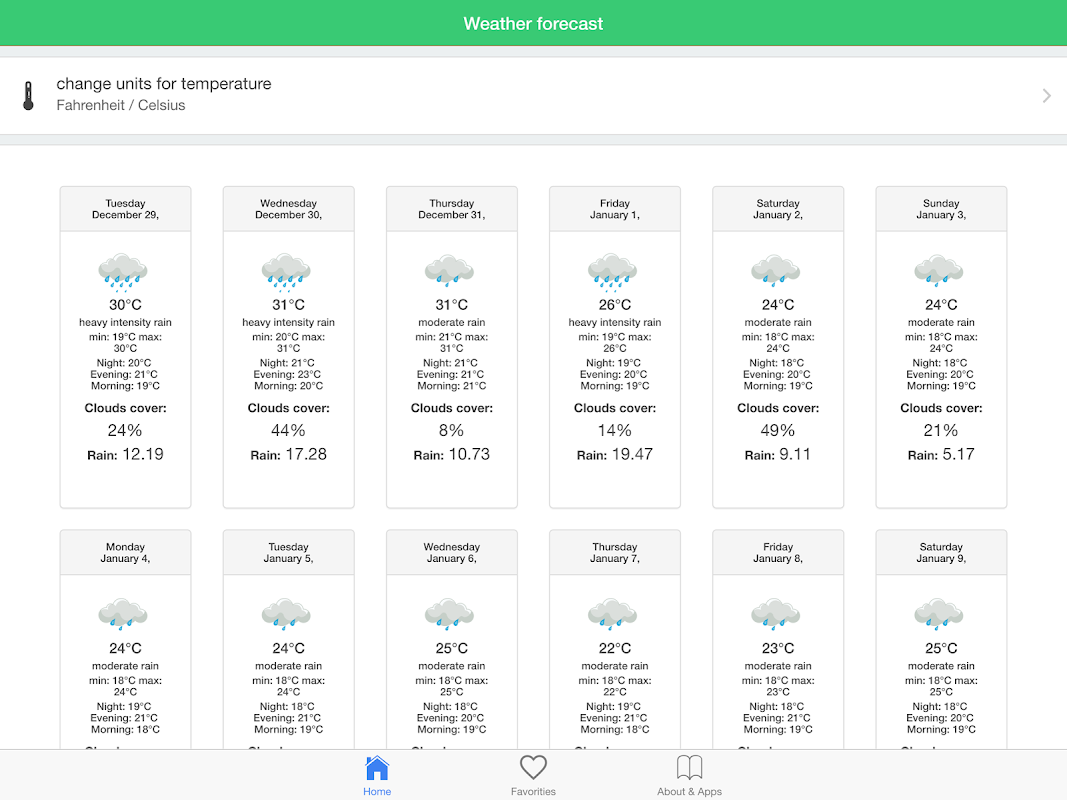Image resolution: width=1067 pixels, height=800 pixels.
Task: Tap the rain cloud icon for Saturday January 9
Action: [939, 614]
